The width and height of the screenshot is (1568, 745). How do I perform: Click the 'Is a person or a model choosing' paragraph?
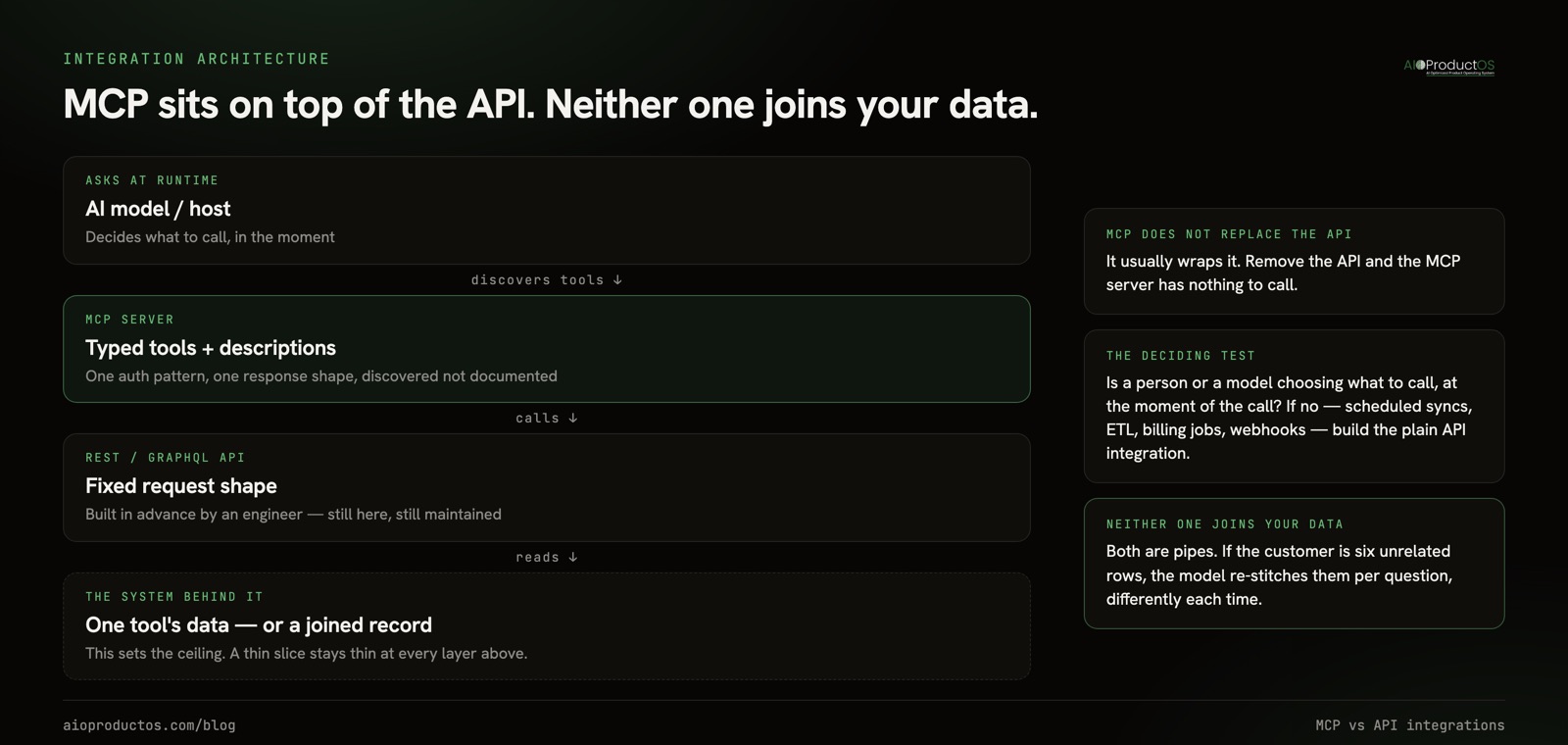click(x=1289, y=419)
